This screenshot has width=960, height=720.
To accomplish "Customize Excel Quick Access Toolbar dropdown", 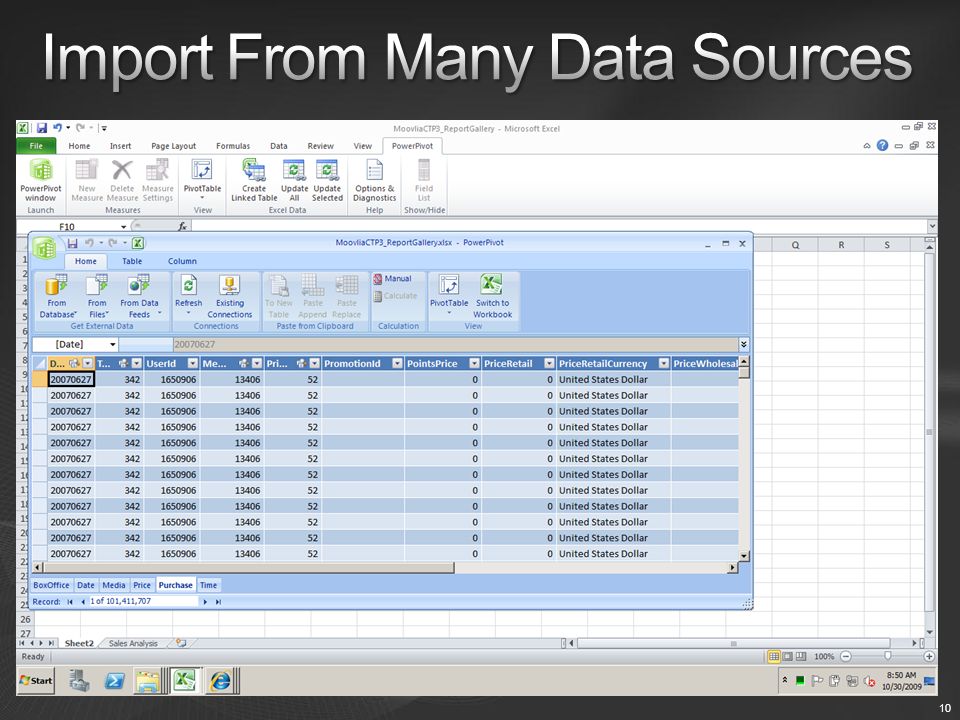I will pyautogui.click(x=104, y=128).
